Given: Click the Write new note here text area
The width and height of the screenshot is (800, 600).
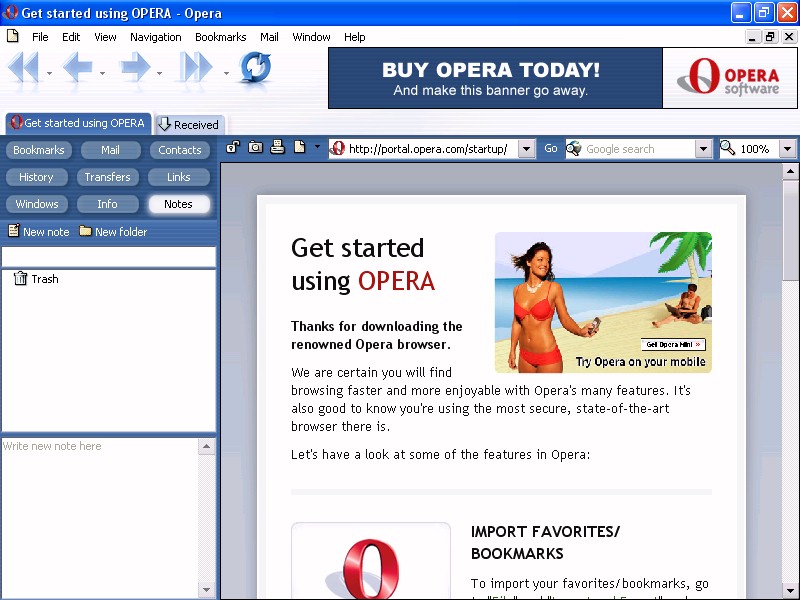Looking at the screenshot, I should coord(99,517).
